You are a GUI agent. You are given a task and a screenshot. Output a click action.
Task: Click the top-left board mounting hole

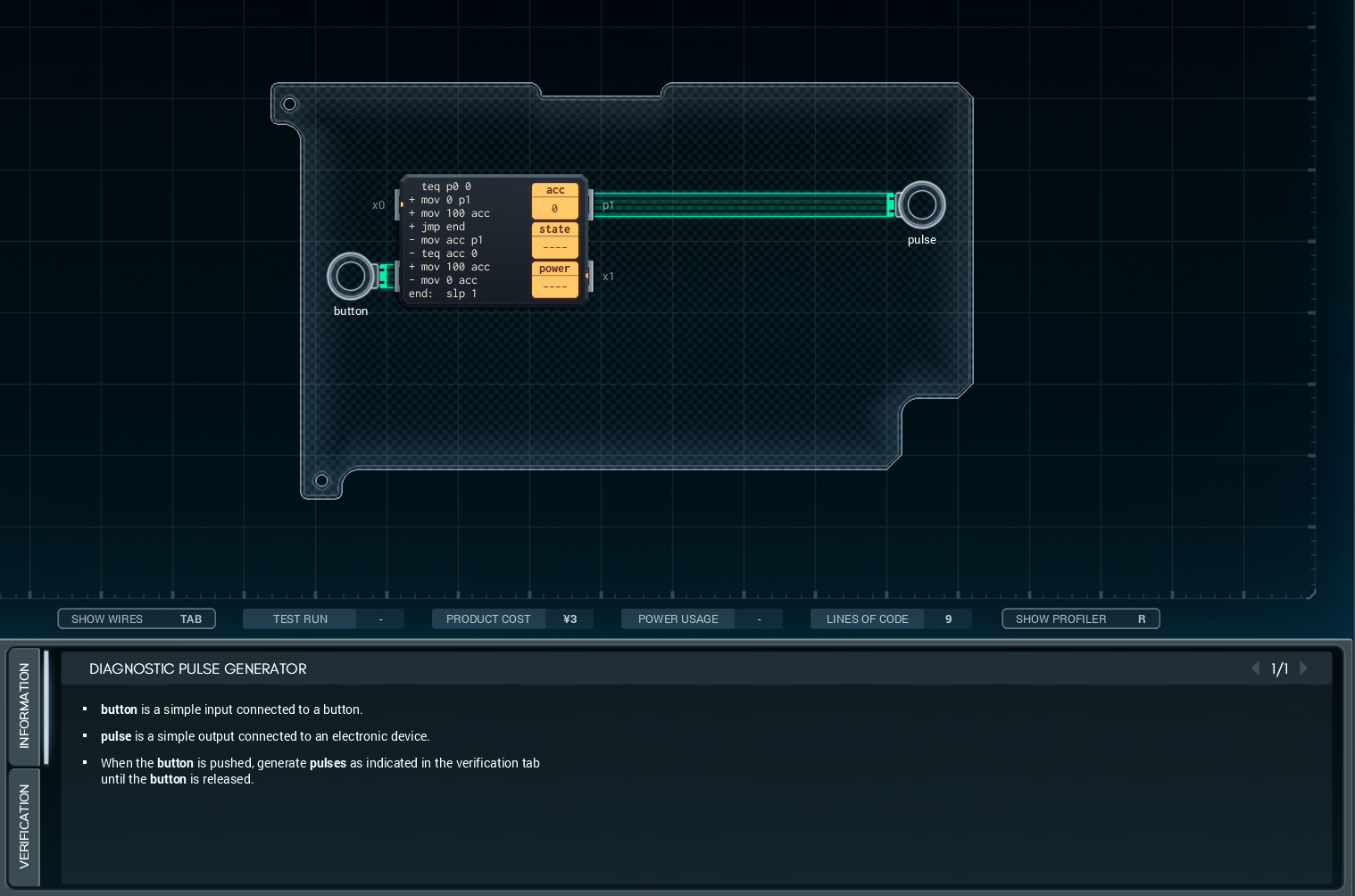click(289, 104)
